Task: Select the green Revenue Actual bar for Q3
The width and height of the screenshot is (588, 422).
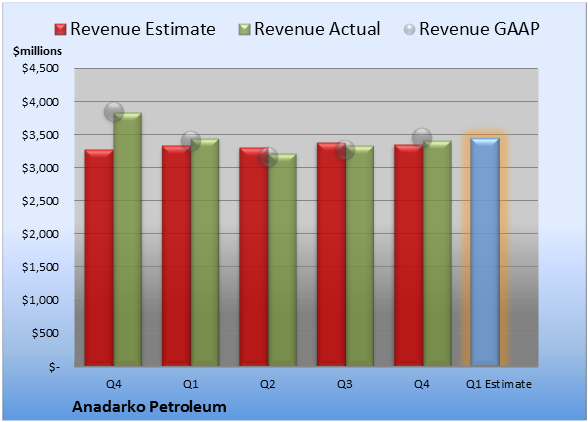Action: pyautogui.click(x=360, y=256)
